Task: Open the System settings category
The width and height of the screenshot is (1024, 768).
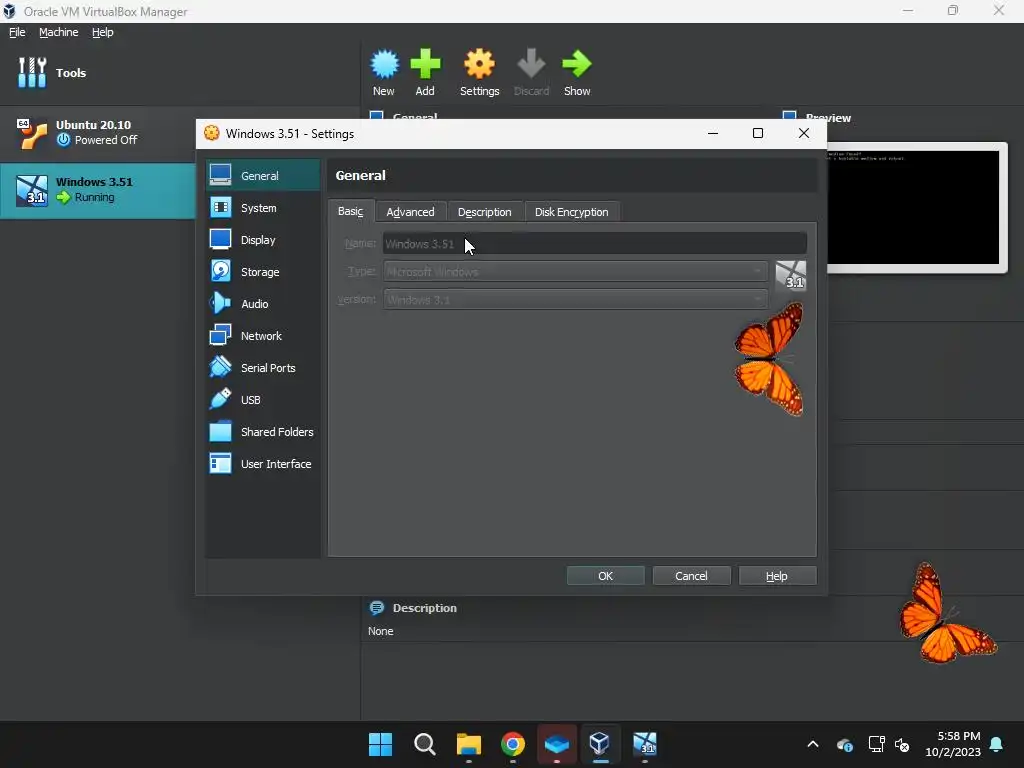Action: 263,208
